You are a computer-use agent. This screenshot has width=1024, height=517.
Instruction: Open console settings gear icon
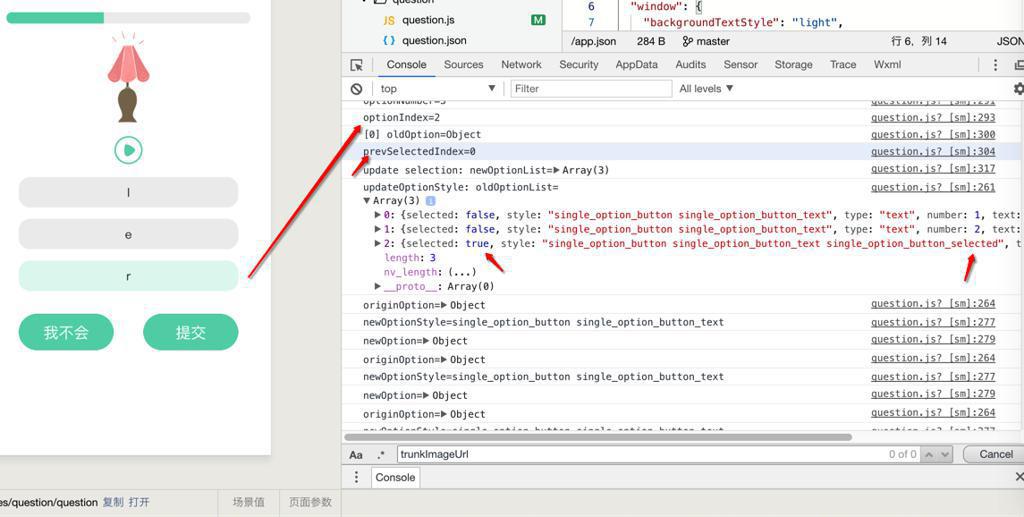tap(1018, 89)
